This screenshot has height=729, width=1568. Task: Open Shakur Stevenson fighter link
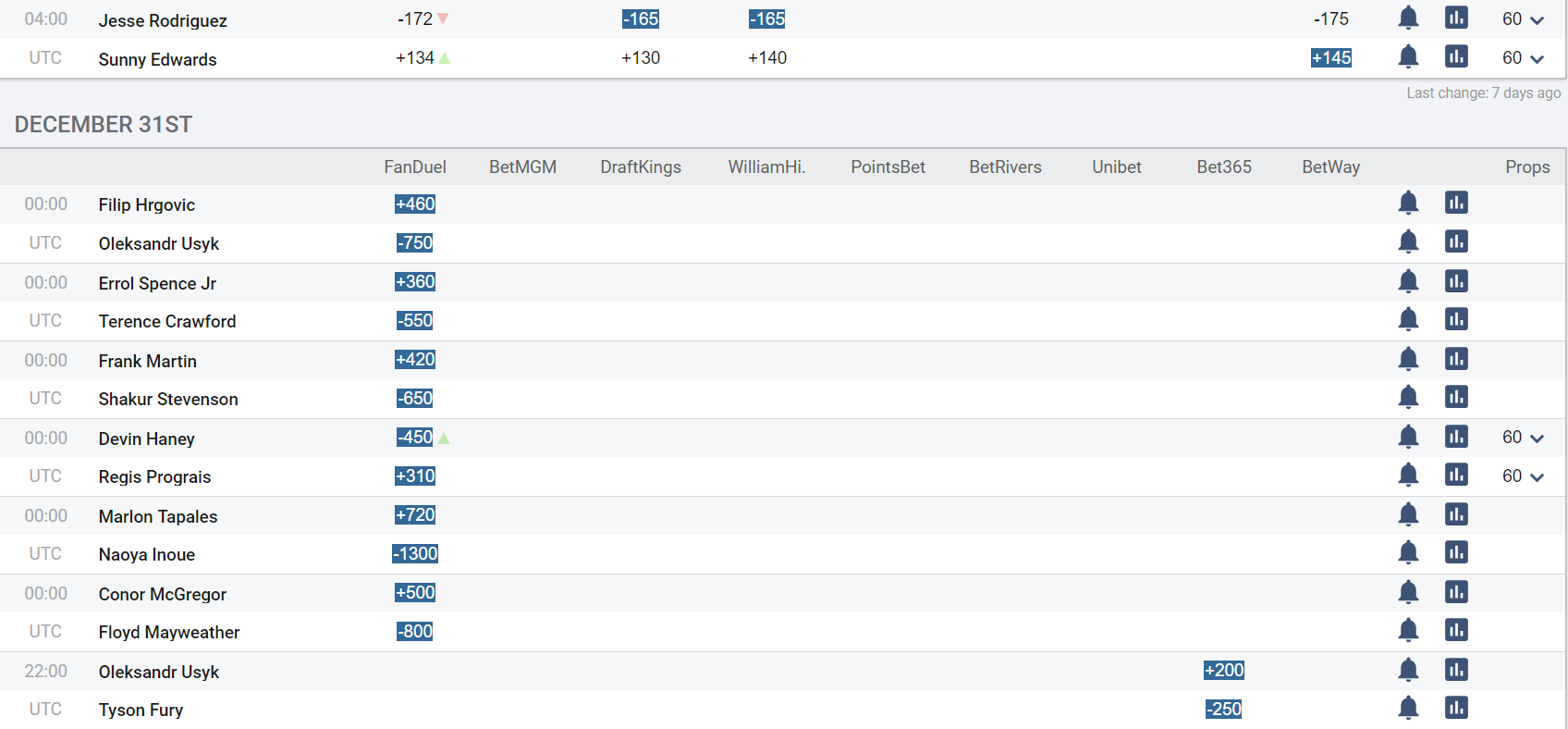pyautogui.click(x=168, y=399)
